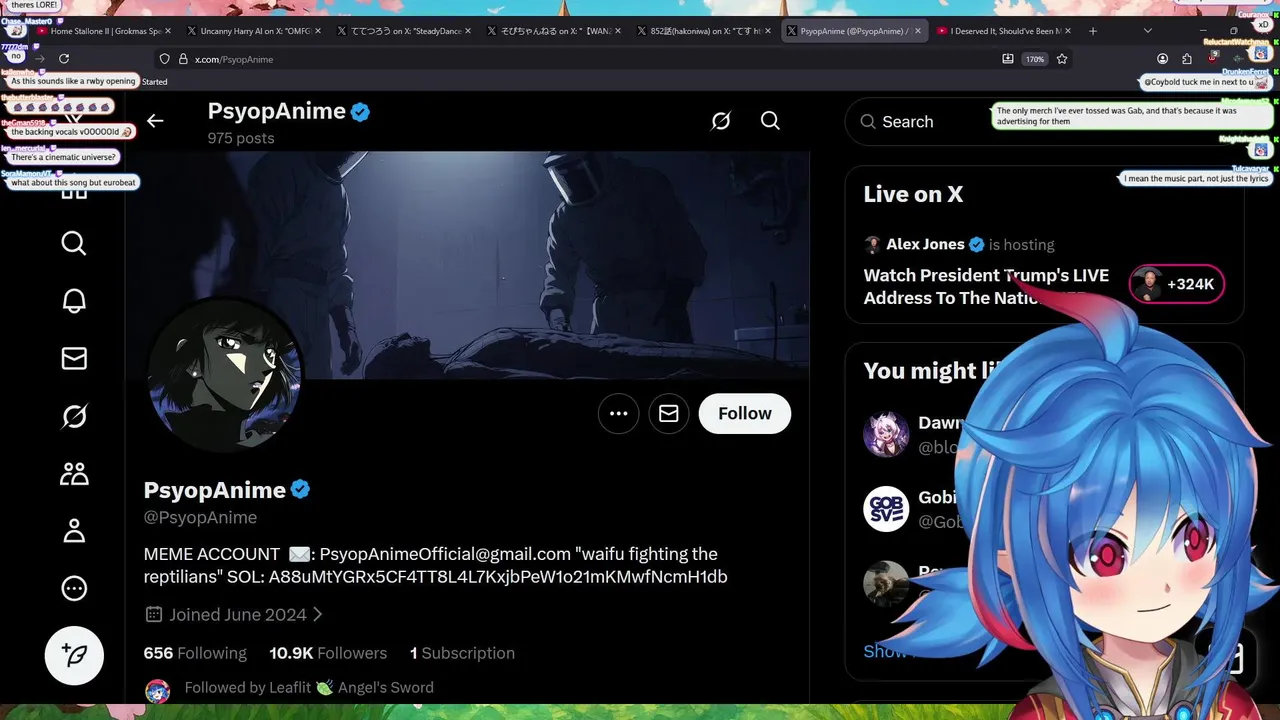Search this profile's posts using the magnifier icon
1280x720 pixels.
coord(770,121)
